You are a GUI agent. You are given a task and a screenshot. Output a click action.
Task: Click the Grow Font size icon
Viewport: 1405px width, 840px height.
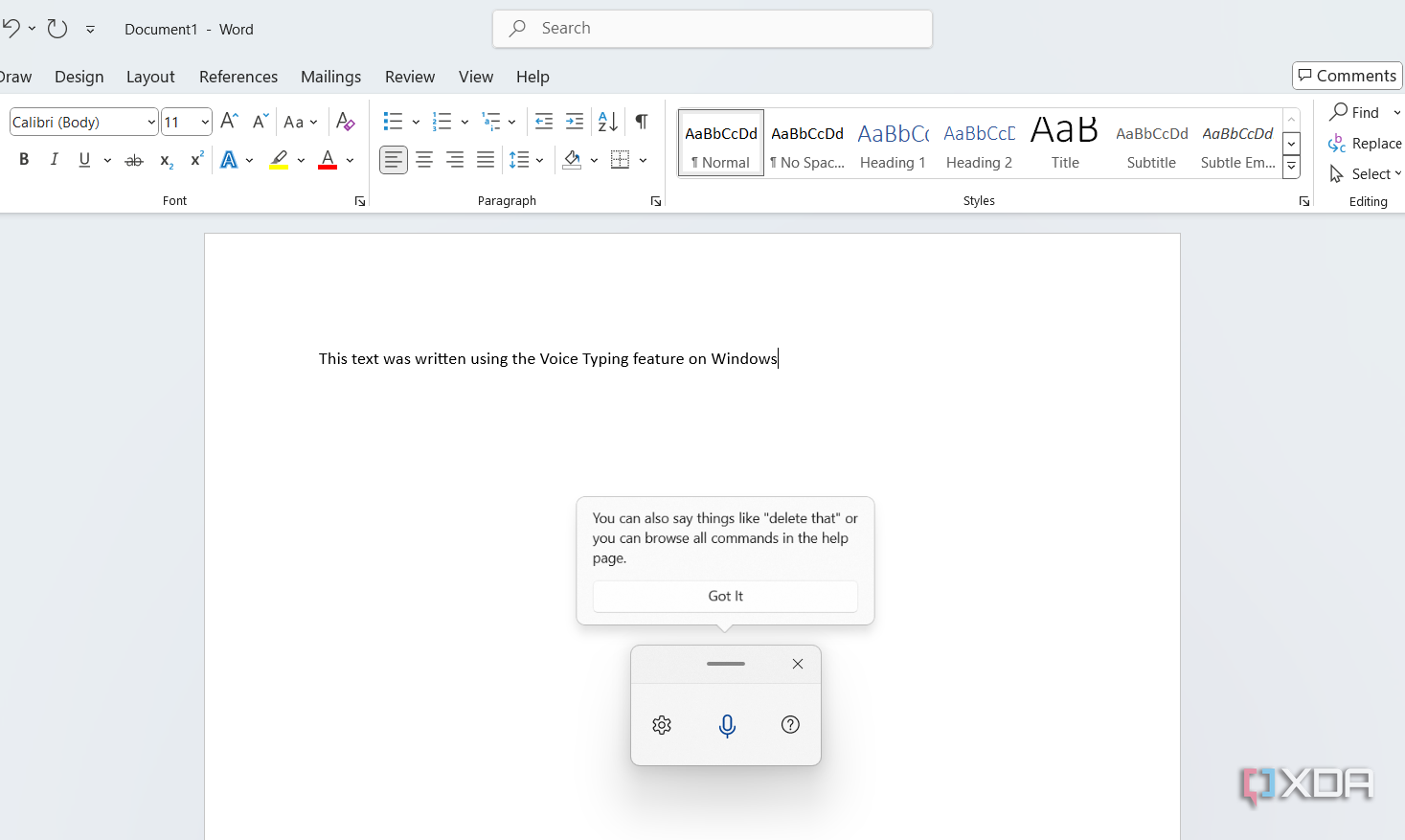point(229,122)
